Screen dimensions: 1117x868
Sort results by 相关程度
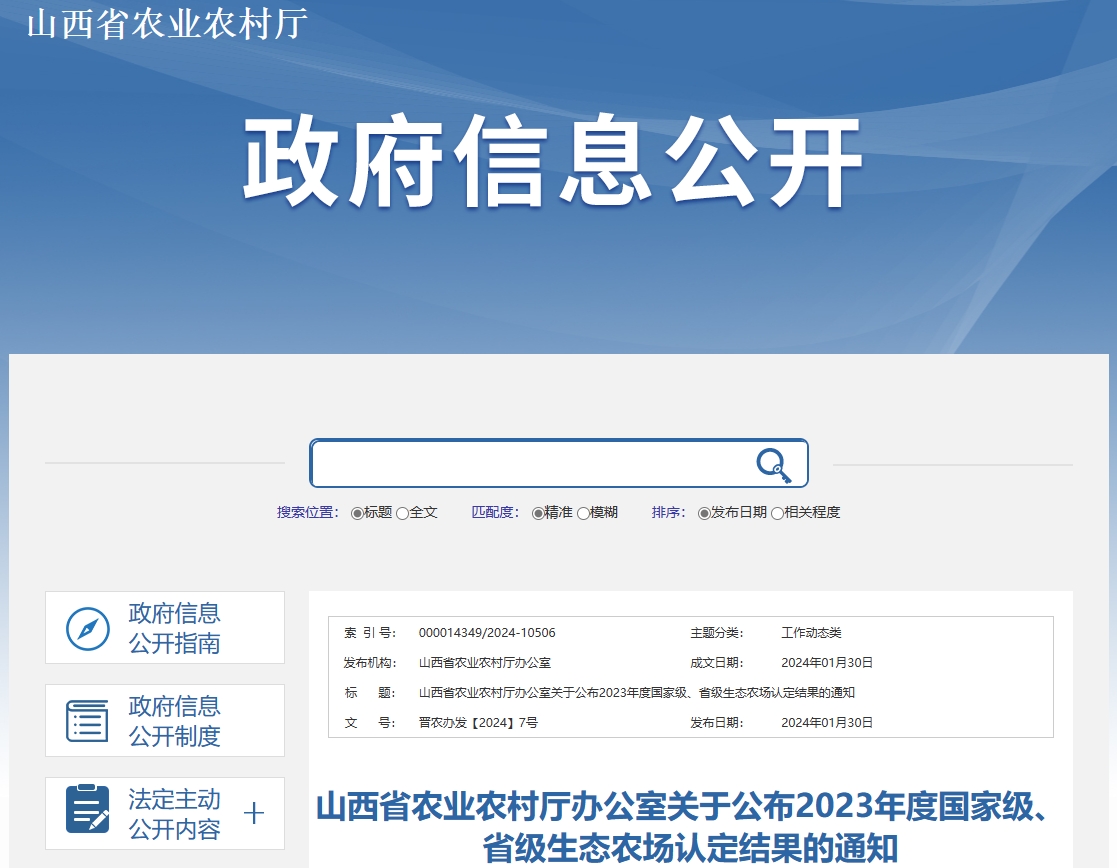pos(777,513)
